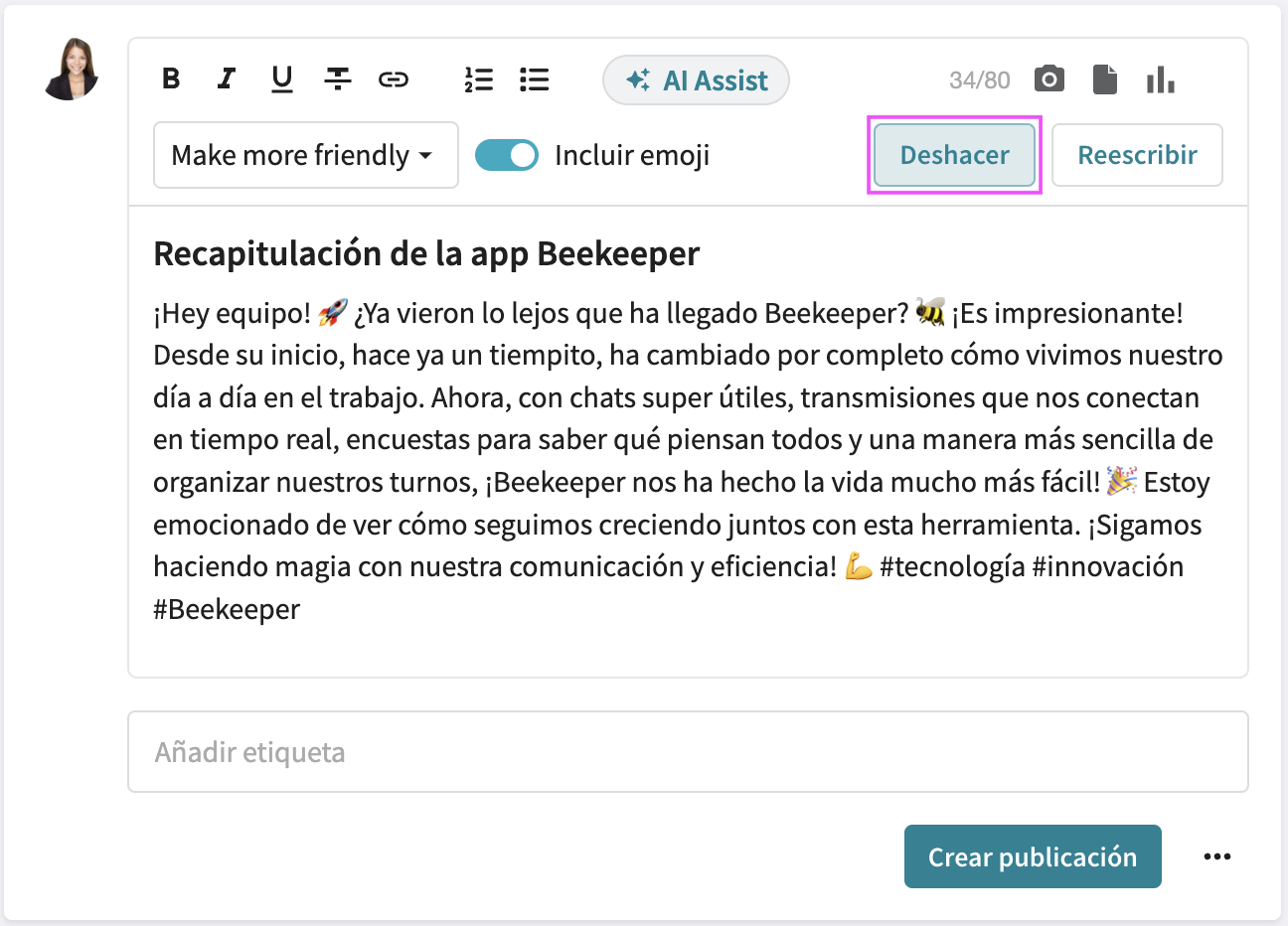Check the 34/80 character counter
1288x926 pixels.
[x=979, y=79]
